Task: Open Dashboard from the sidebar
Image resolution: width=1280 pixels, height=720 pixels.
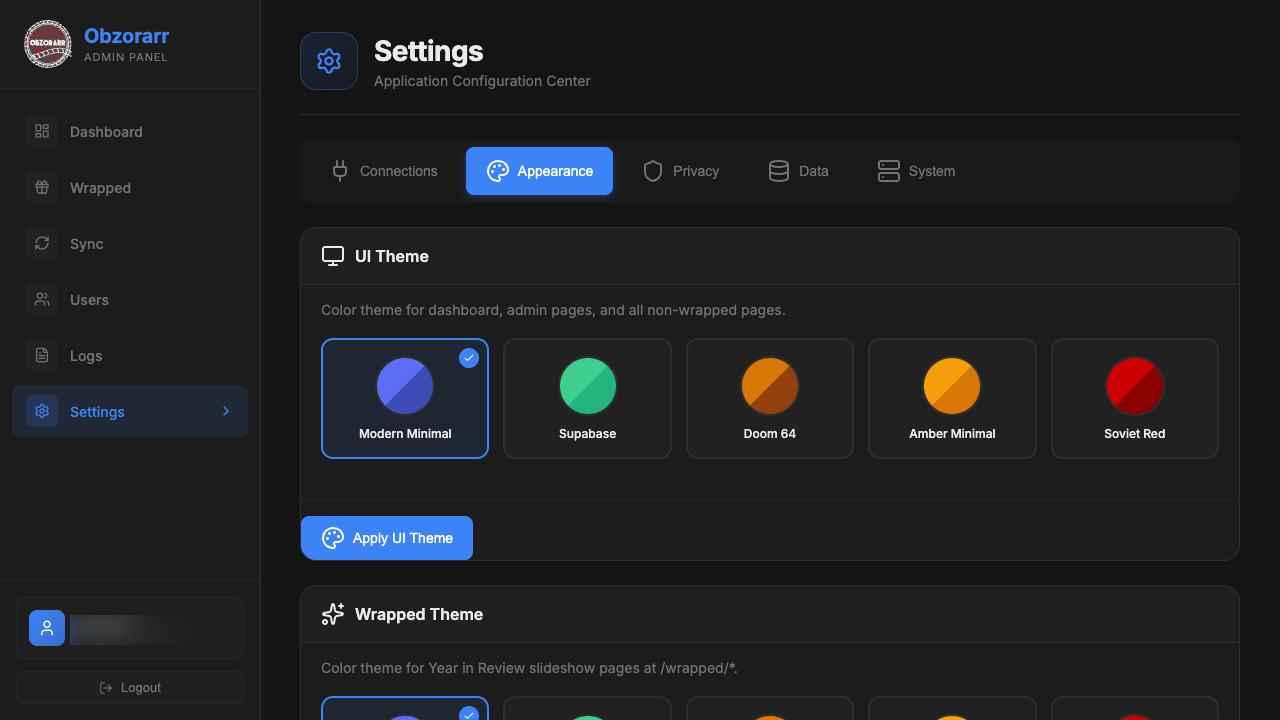Action: pos(130,131)
